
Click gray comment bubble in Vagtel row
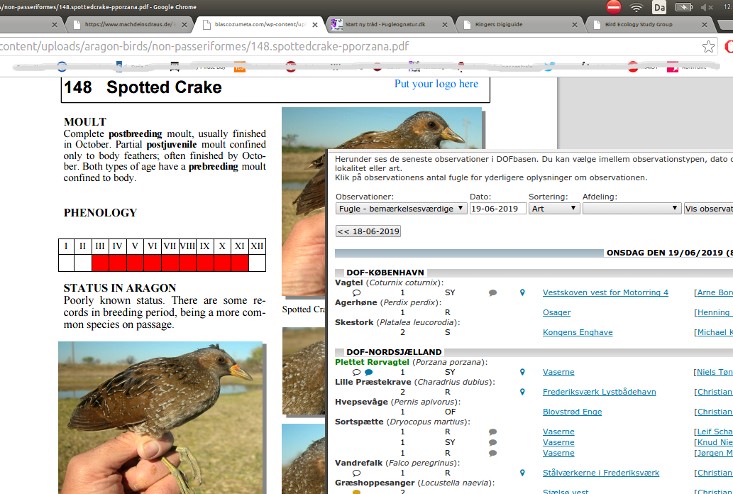(x=492, y=293)
